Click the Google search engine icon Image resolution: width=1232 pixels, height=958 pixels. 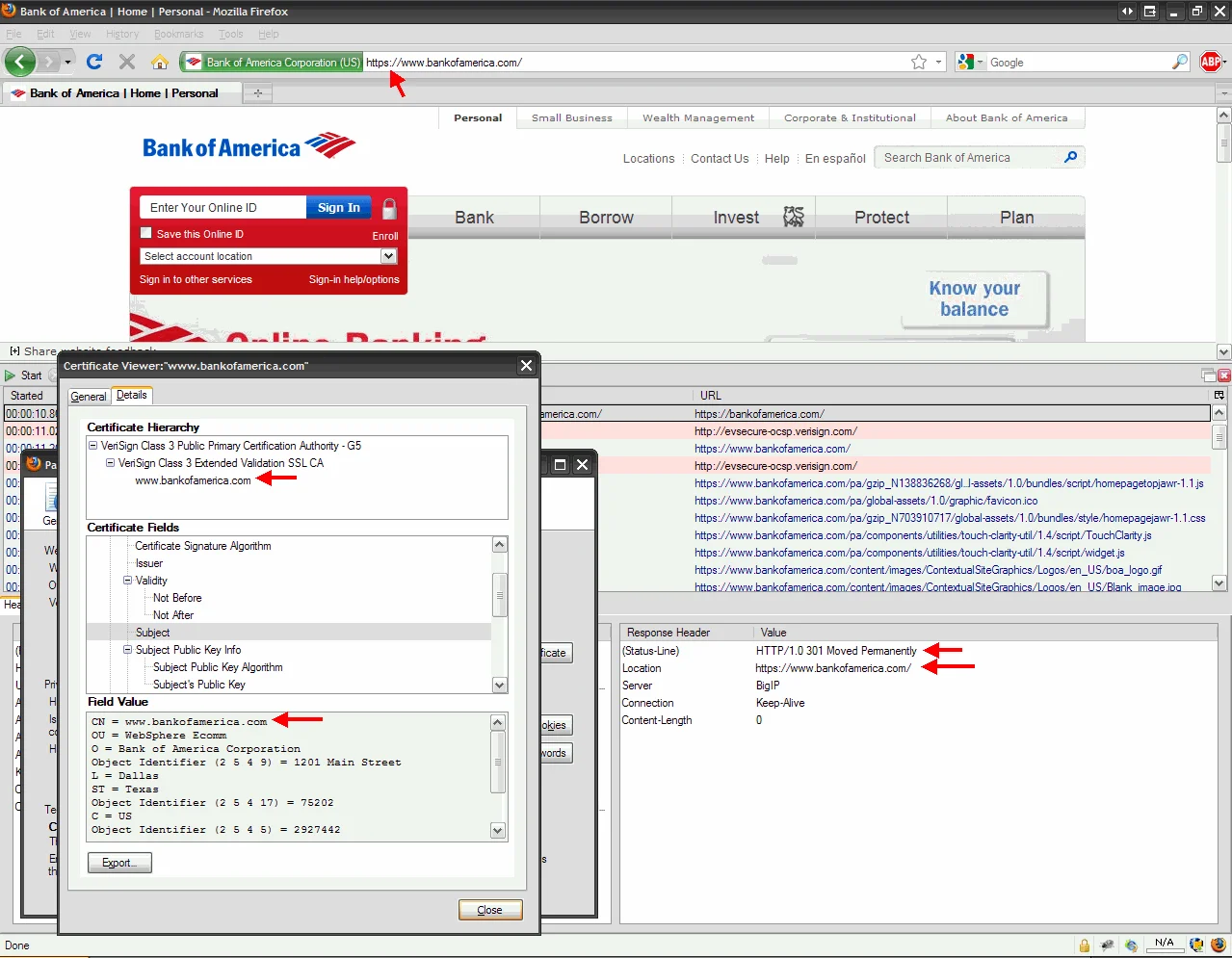click(x=966, y=62)
